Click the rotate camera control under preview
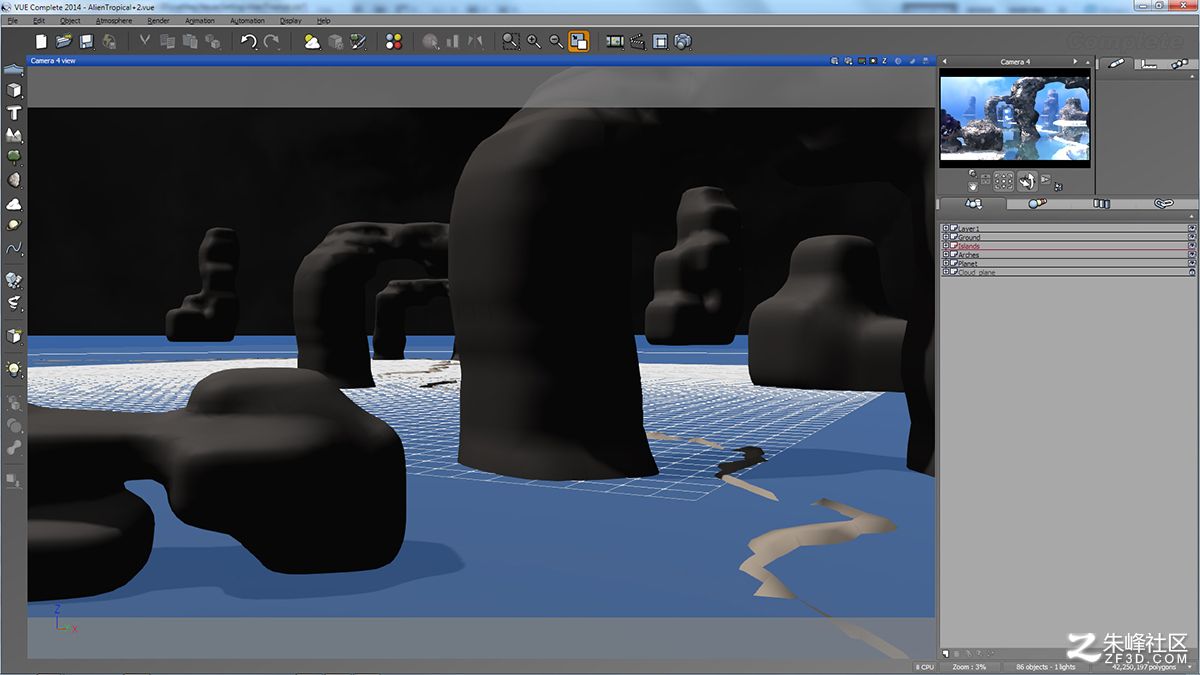The width and height of the screenshot is (1200, 675). click(1029, 181)
